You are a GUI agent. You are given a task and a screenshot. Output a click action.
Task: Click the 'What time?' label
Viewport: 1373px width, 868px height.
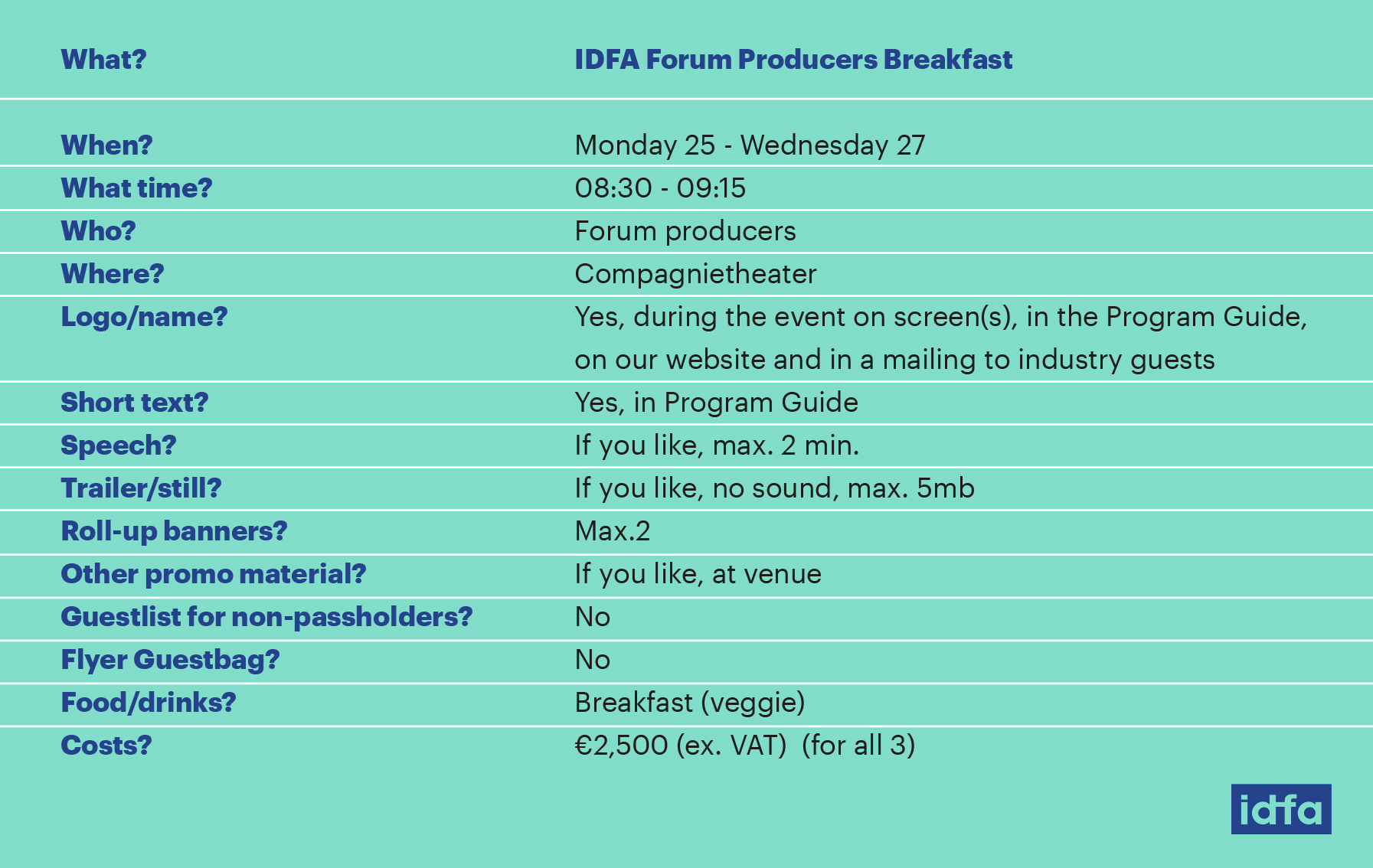[x=136, y=188]
